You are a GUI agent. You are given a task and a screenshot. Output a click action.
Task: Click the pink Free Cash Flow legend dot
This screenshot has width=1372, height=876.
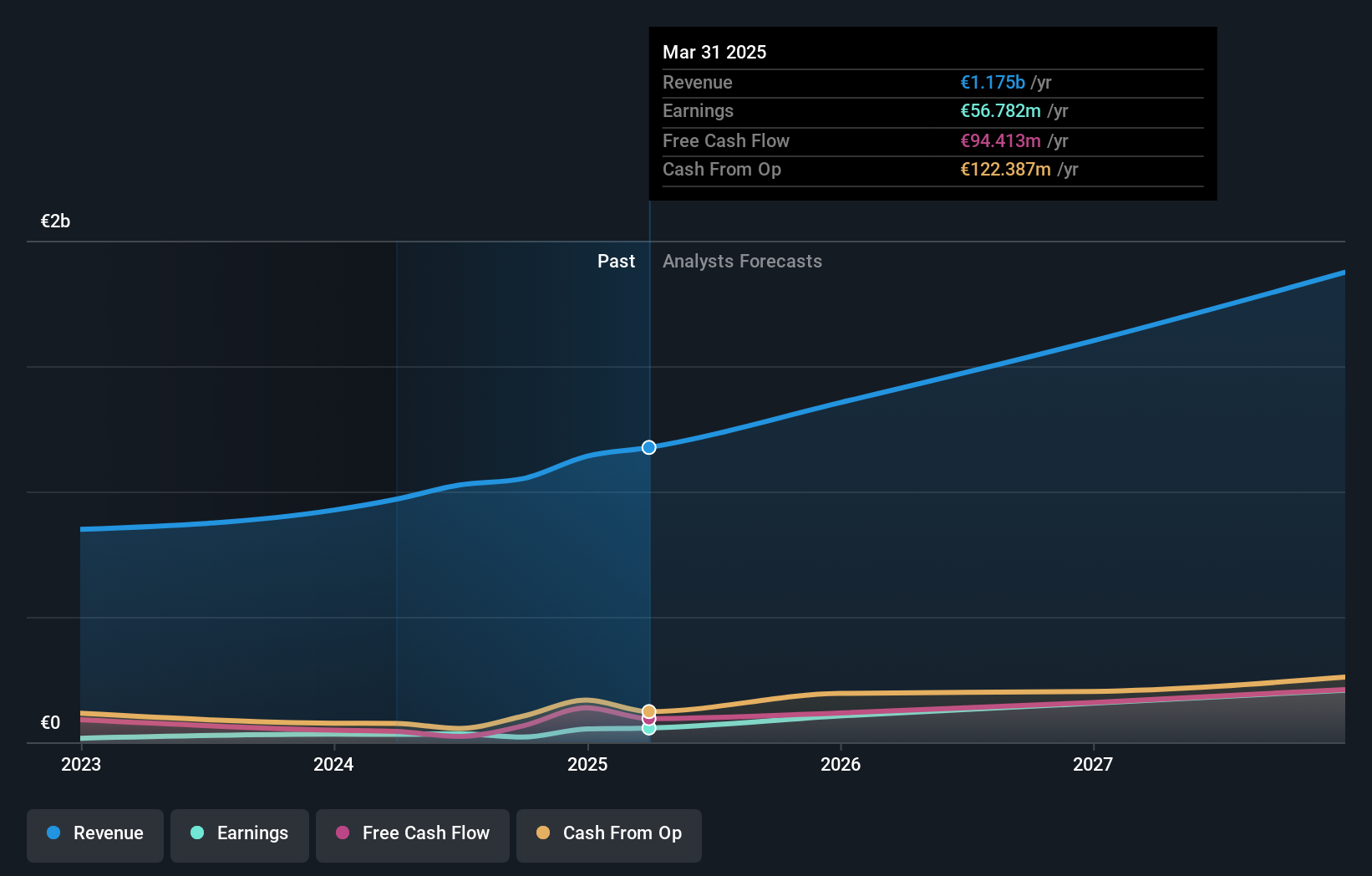pyautogui.click(x=343, y=833)
